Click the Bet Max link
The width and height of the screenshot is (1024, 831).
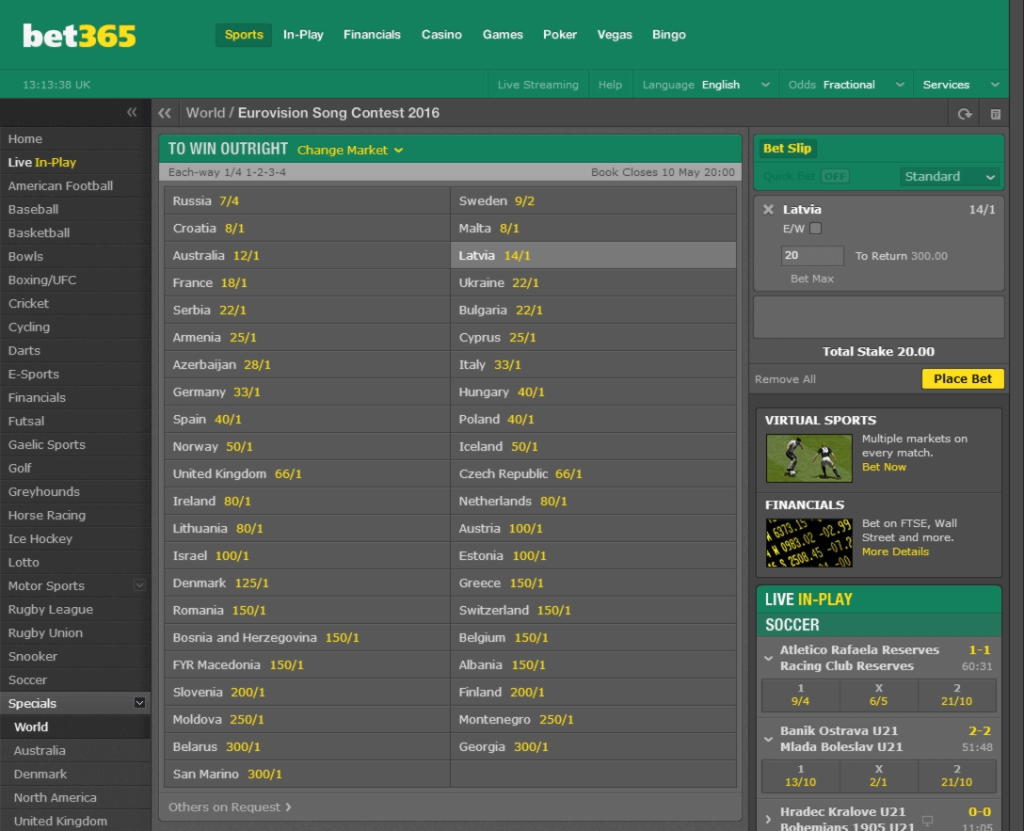click(x=812, y=279)
